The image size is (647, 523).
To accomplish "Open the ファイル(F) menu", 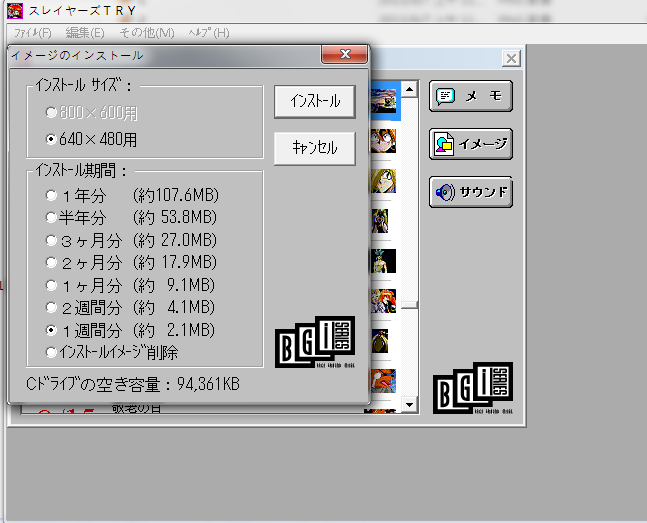I will pos(33,33).
